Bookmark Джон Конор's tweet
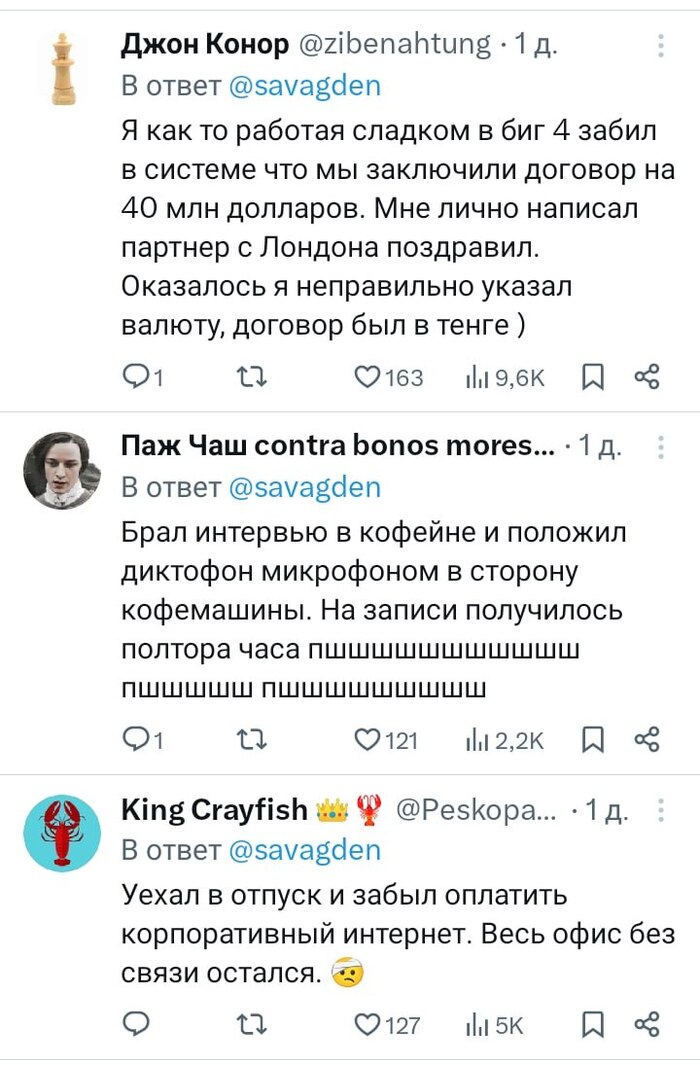700x1065 pixels. pyautogui.click(x=593, y=377)
